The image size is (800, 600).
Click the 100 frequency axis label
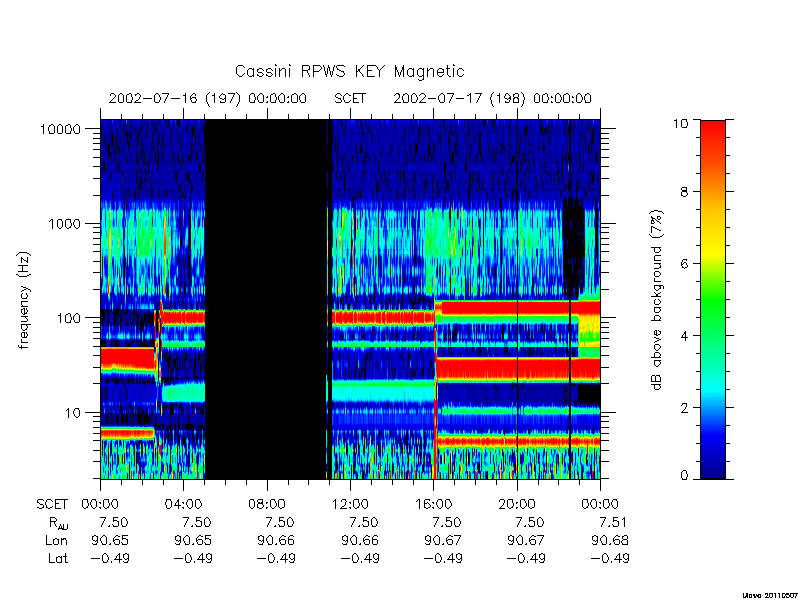pyautogui.click(x=68, y=318)
